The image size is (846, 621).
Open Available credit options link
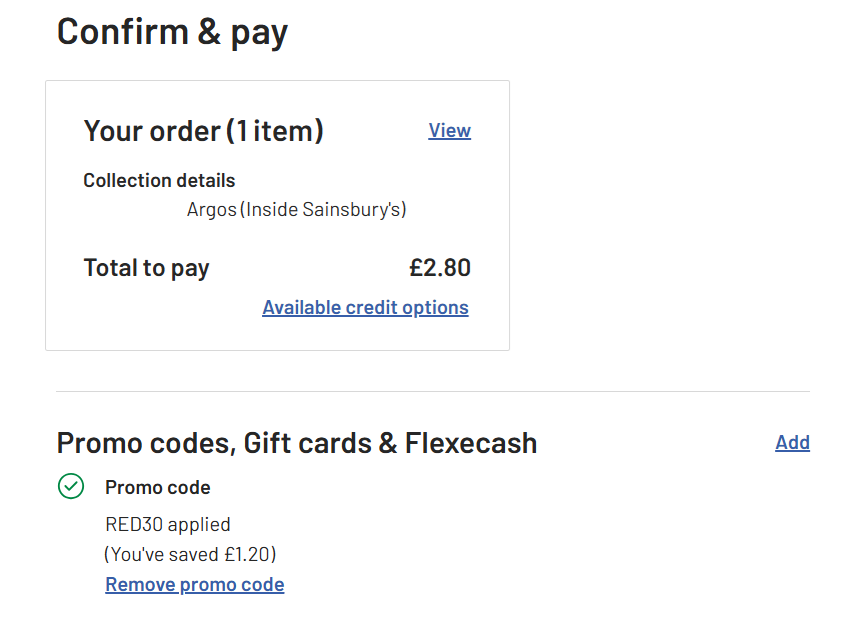coord(365,307)
